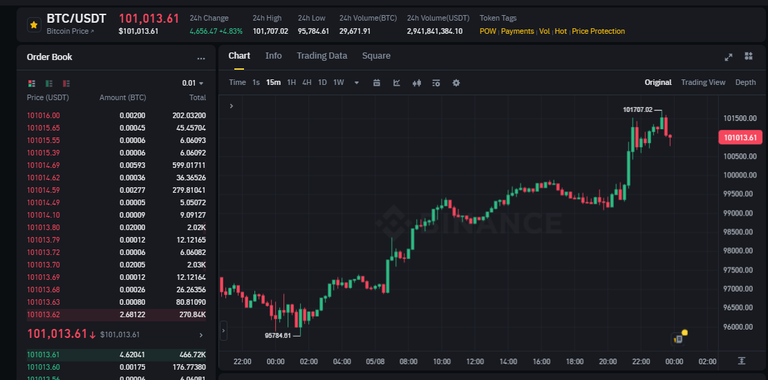Open the multi-chart grid layout icon
This screenshot has height=380, width=768.
[x=748, y=56]
